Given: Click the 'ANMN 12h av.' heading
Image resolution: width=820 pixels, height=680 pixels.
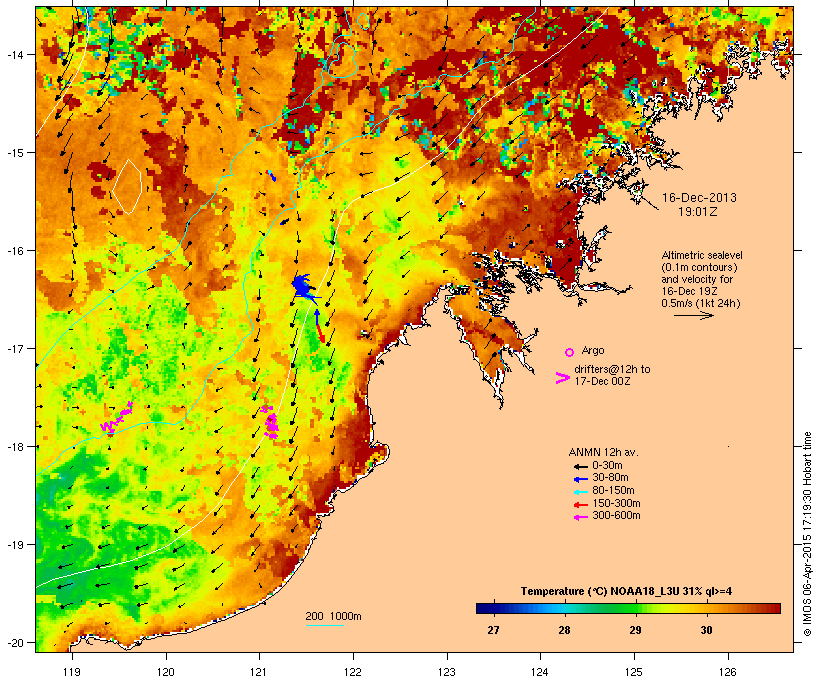Looking at the screenshot, I should tap(603, 452).
